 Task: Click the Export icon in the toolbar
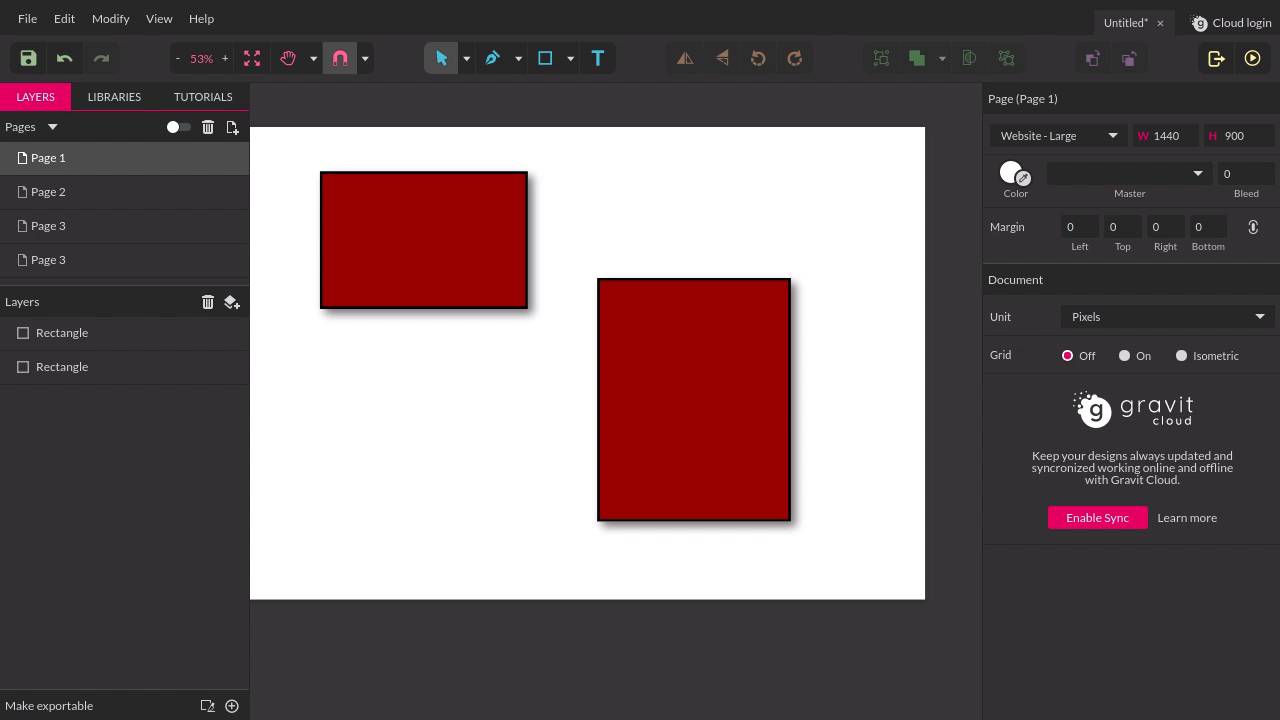point(1216,58)
